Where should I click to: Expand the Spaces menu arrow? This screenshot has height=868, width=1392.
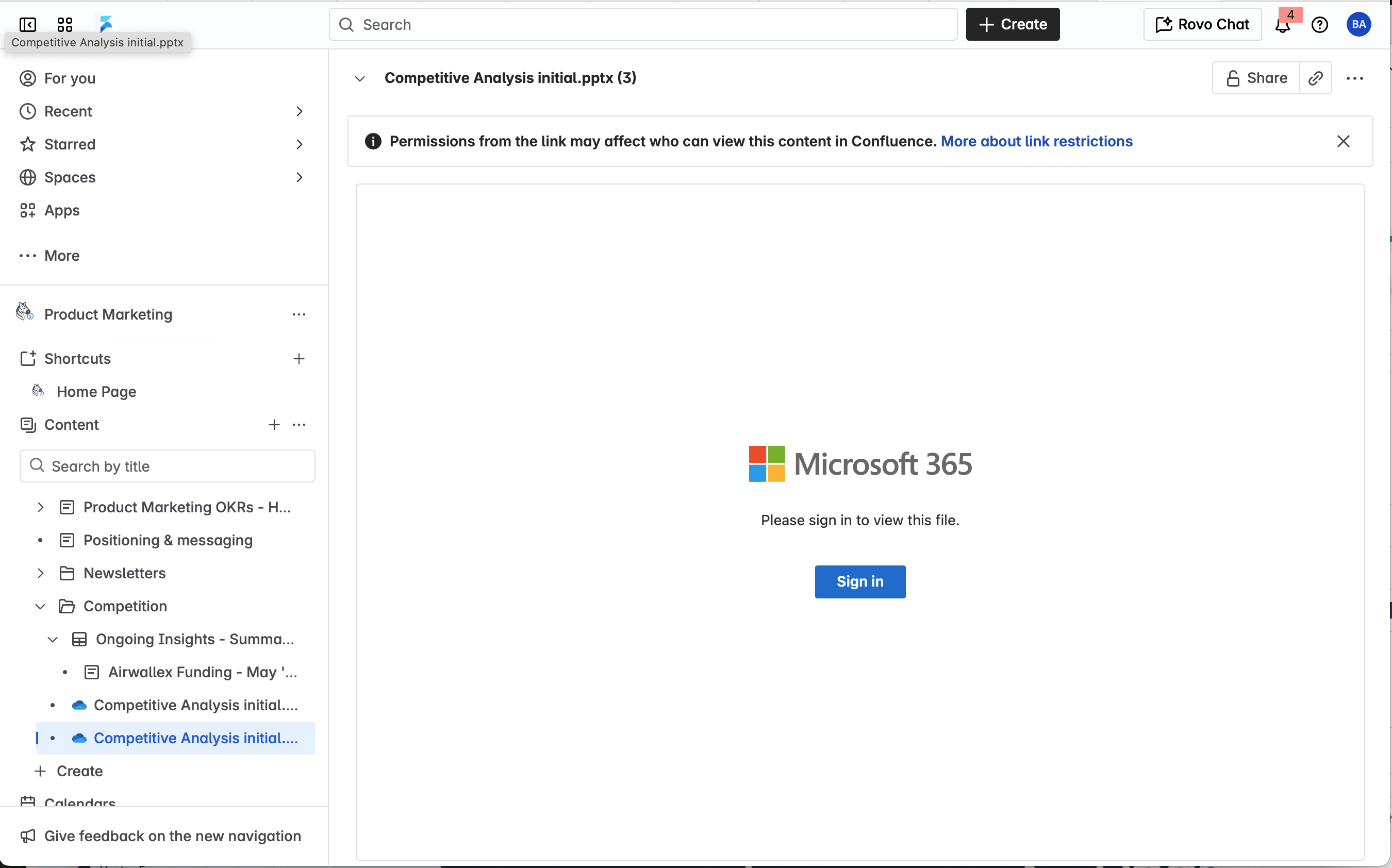[299, 177]
